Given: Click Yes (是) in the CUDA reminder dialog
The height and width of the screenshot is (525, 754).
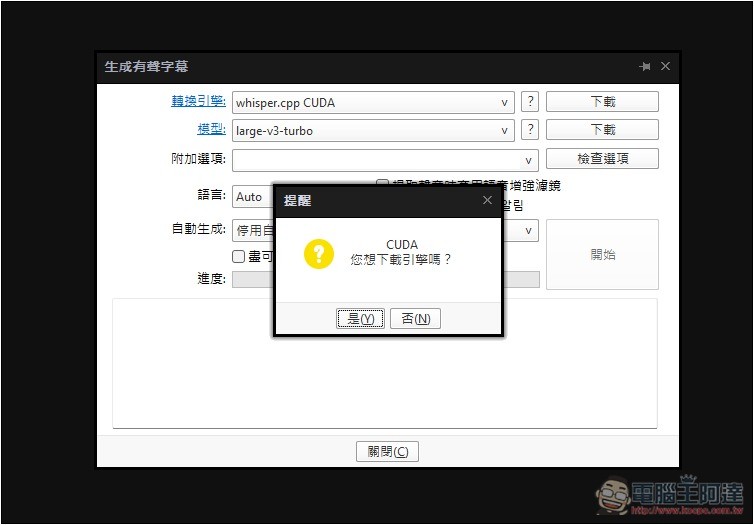Looking at the screenshot, I should pos(360,319).
